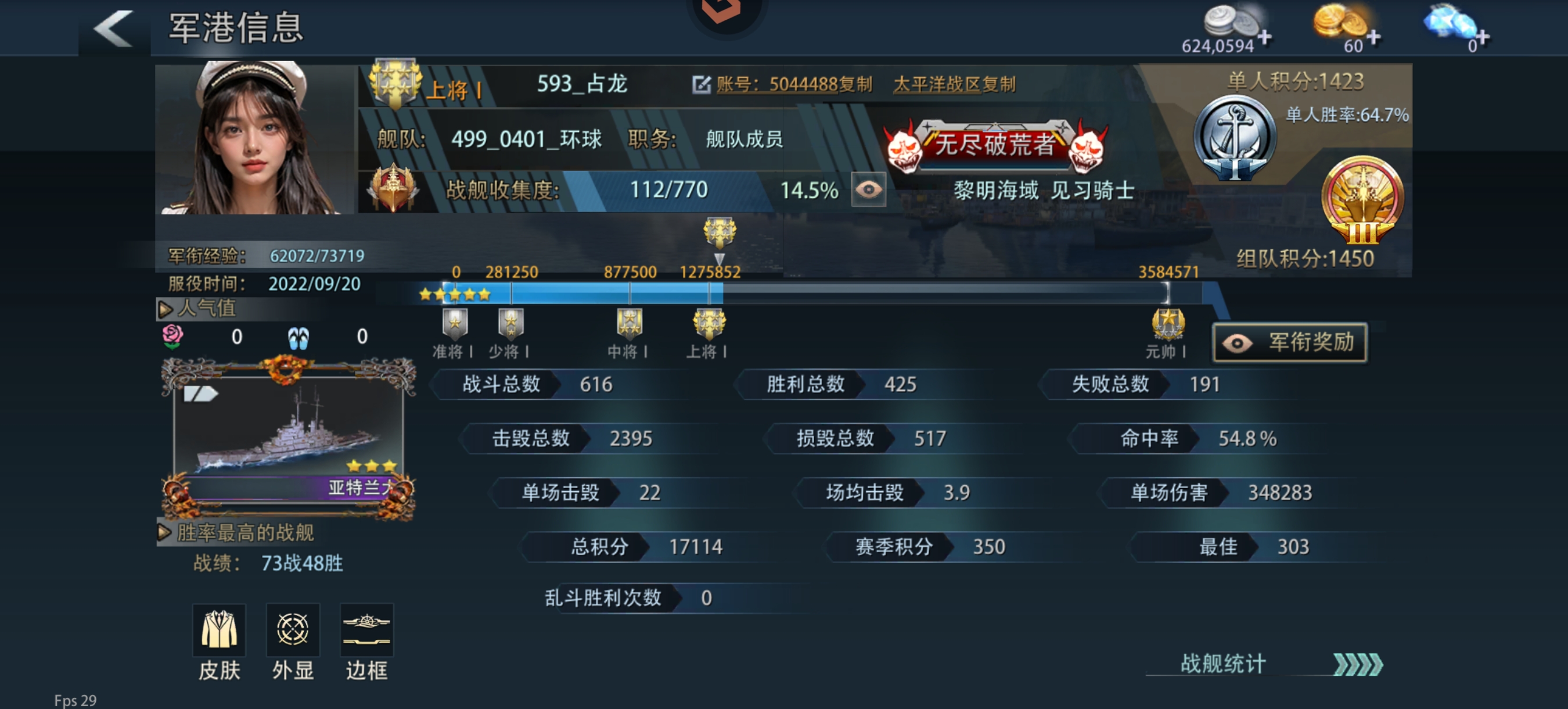Click the slippers popularity icon
The image size is (1568, 709).
(x=299, y=338)
